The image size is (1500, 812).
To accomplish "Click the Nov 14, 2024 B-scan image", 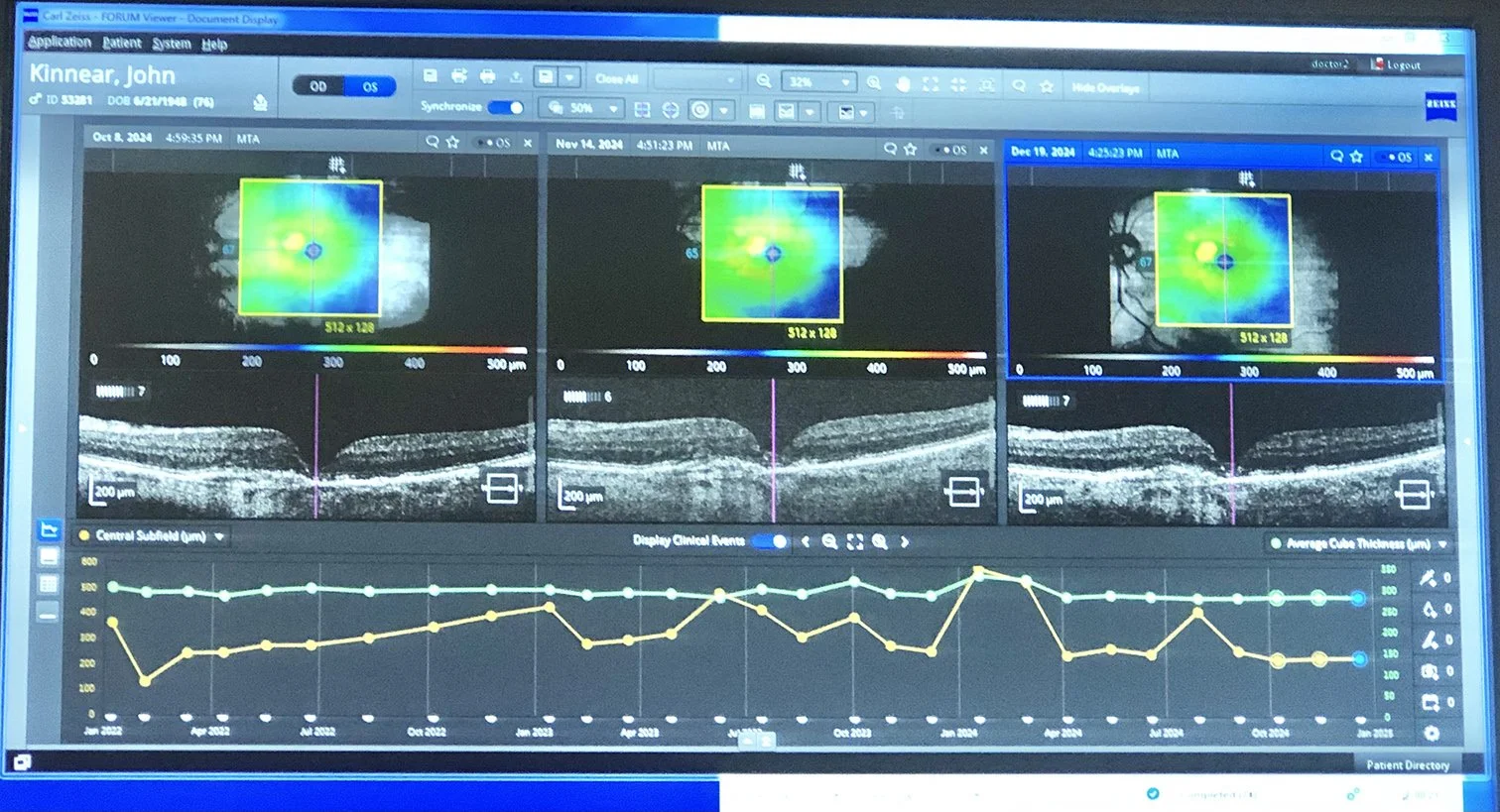I will pos(771,451).
